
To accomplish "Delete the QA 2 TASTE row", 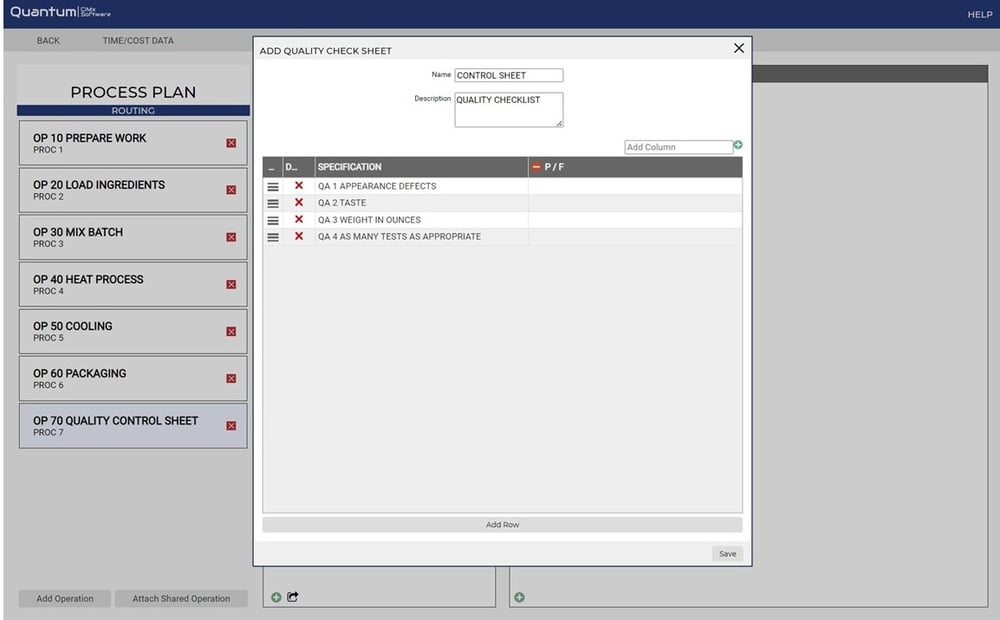I will [x=298, y=203].
